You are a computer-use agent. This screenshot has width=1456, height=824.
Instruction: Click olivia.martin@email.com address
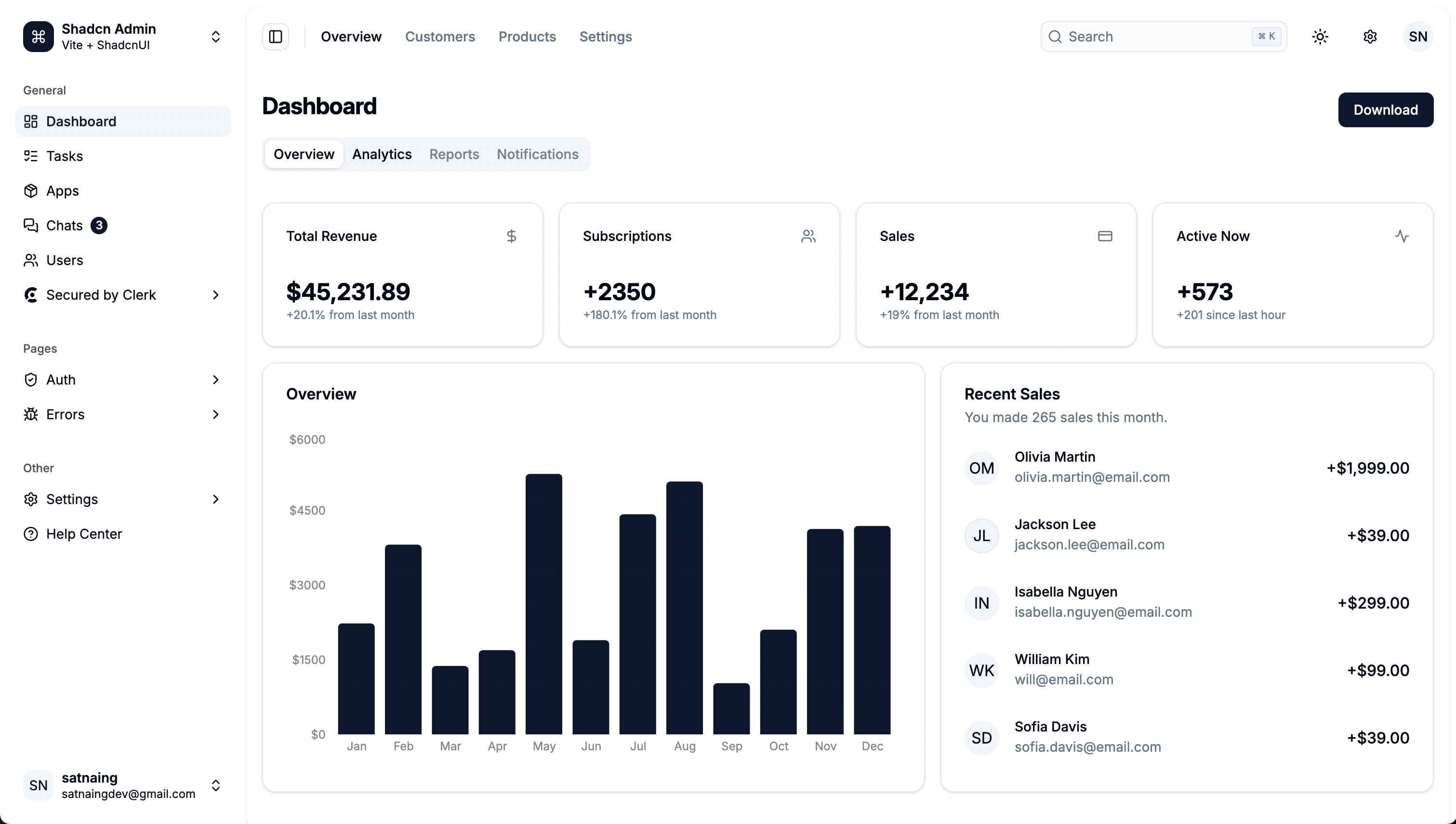tap(1092, 477)
